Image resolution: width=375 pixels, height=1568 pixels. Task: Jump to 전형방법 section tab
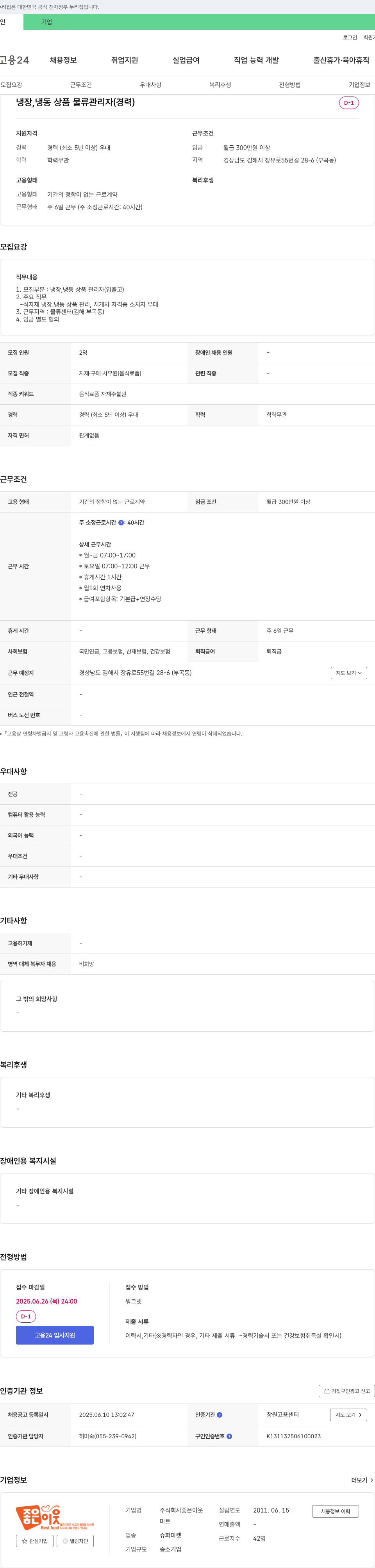coord(290,85)
